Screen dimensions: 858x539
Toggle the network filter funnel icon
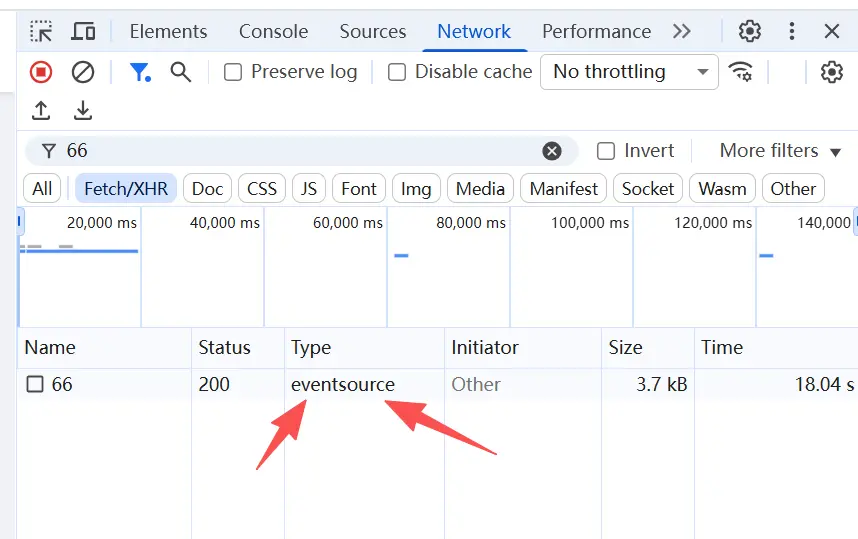click(x=140, y=72)
